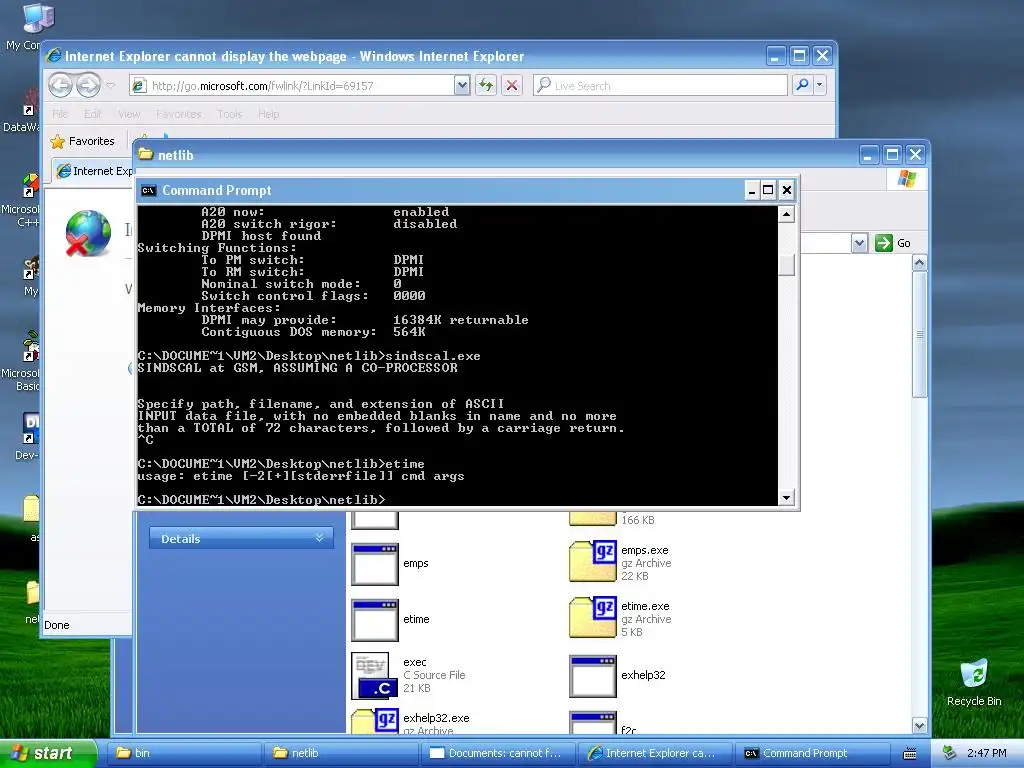Click the netlib folder title bar icon
This screenshot has width=1024, height=768.
[x=146, y=155]
